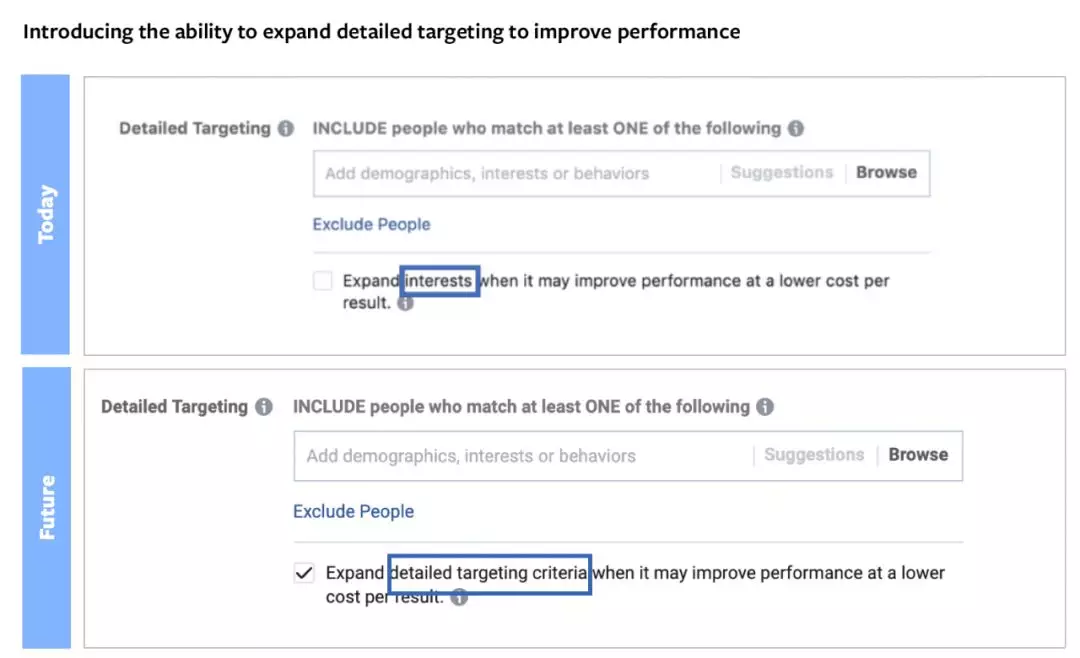
Task: Open Suggestions in the Today targeting box
Action: pos(781,173)
